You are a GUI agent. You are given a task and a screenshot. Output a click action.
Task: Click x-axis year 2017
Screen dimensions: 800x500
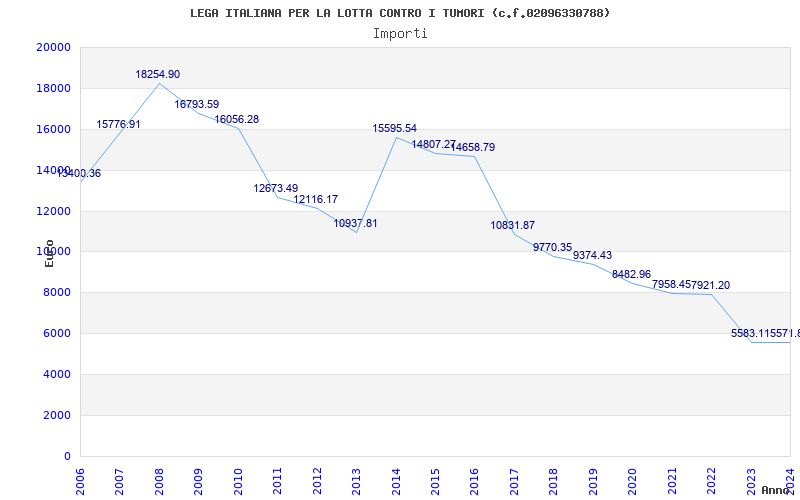[x=514, y=481]
